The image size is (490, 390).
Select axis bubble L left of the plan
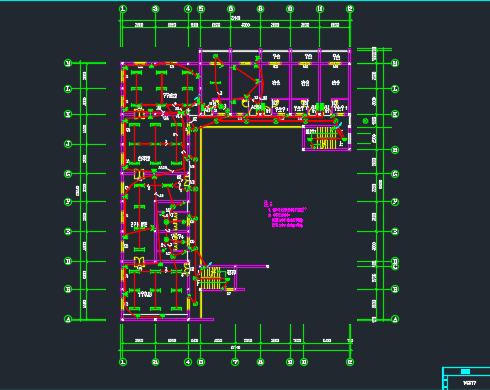(68, 89)
